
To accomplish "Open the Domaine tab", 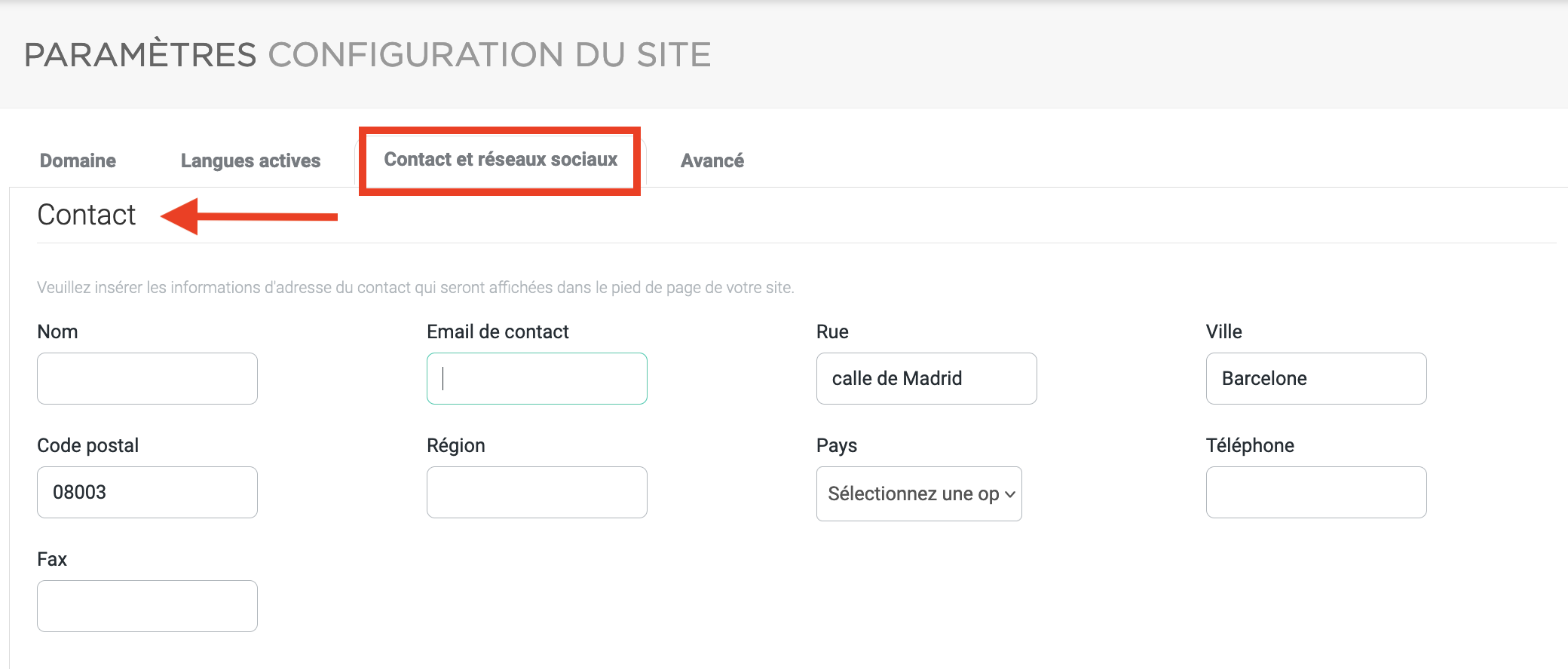I will (78, 160).
